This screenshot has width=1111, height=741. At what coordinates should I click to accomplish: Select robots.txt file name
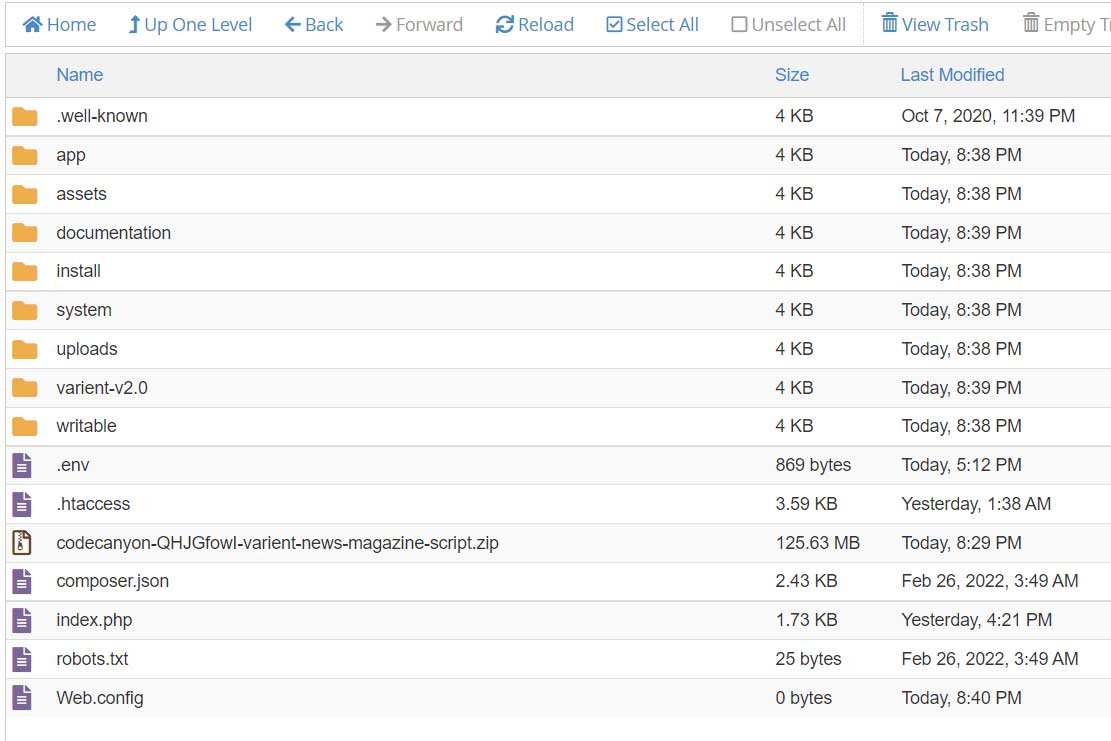(92, 659)
